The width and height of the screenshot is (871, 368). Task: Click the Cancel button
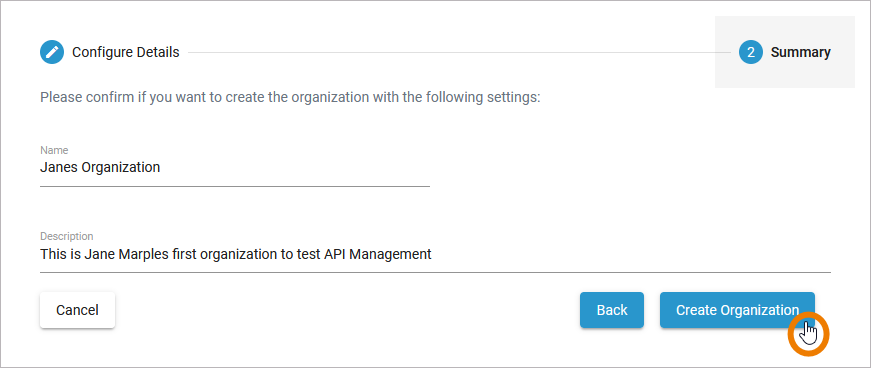77,310
